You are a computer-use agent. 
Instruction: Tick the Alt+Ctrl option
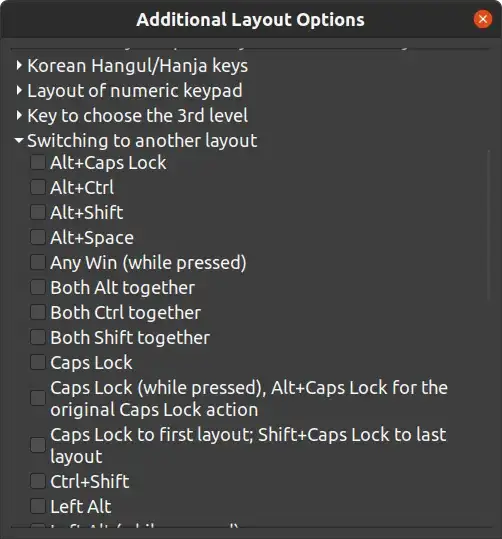pyautogui.click(x=38, y=187)
